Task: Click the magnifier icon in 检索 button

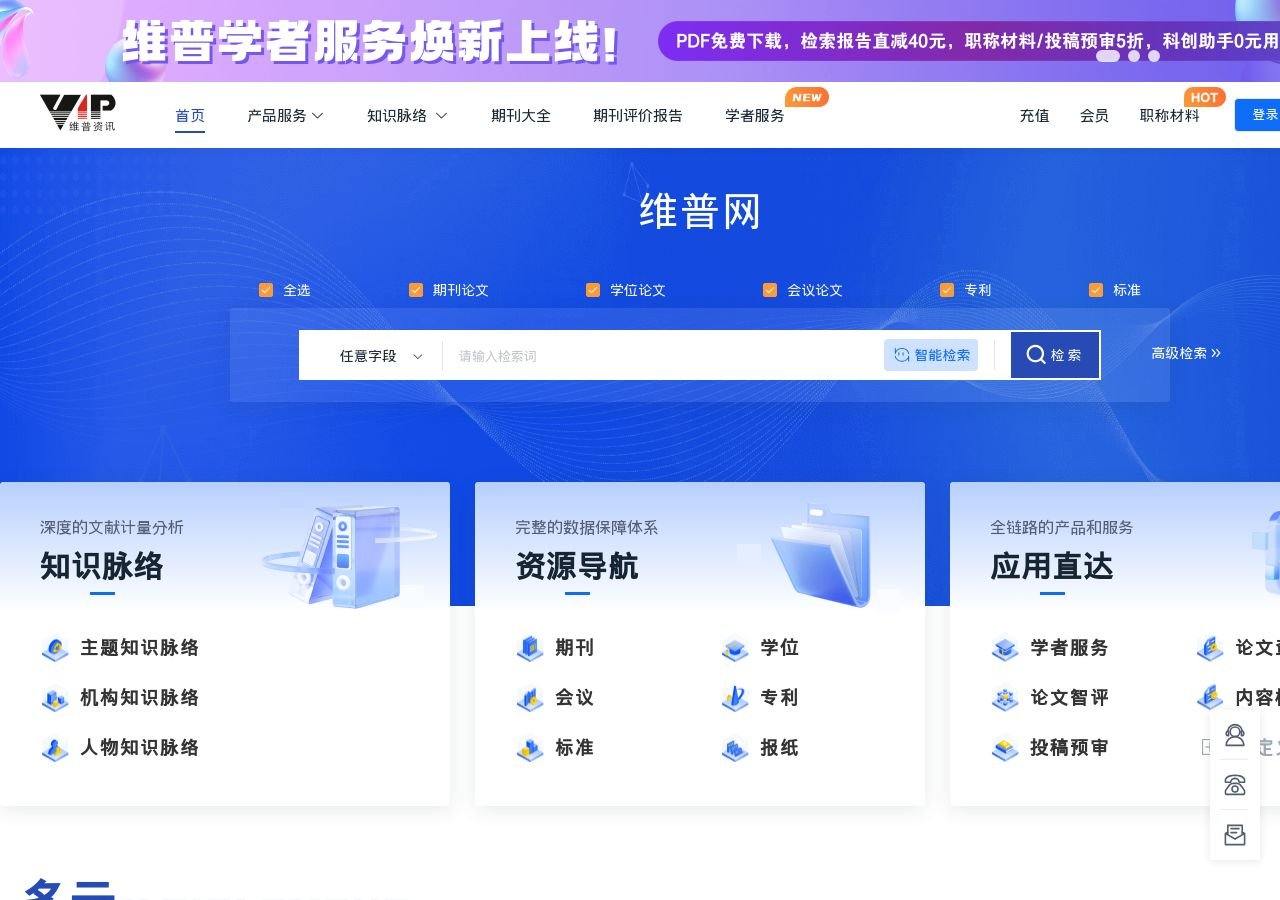Action: 1036,355
